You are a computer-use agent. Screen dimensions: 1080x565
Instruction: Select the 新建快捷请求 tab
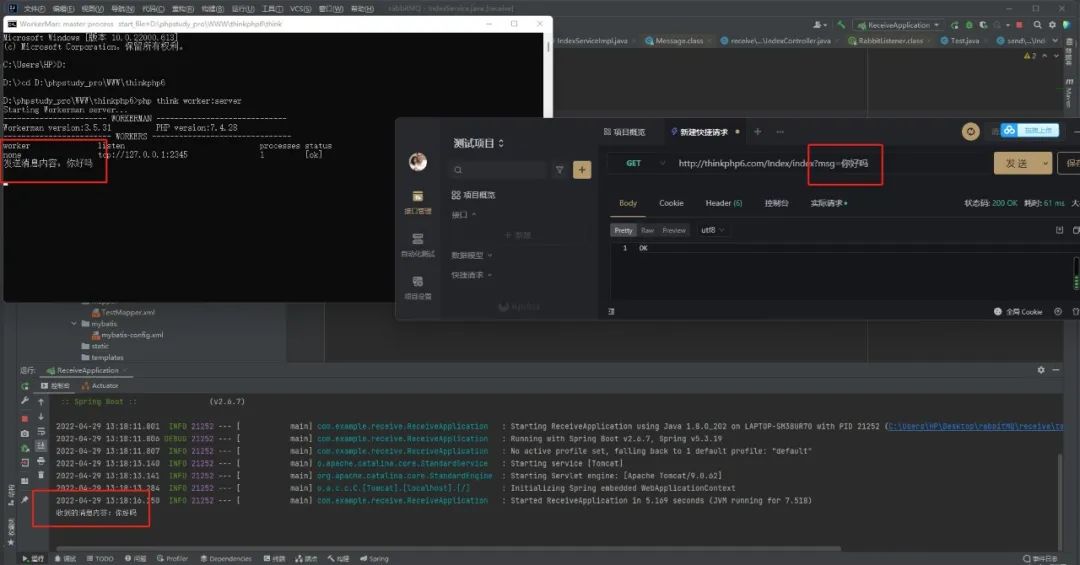pos(703,132)
